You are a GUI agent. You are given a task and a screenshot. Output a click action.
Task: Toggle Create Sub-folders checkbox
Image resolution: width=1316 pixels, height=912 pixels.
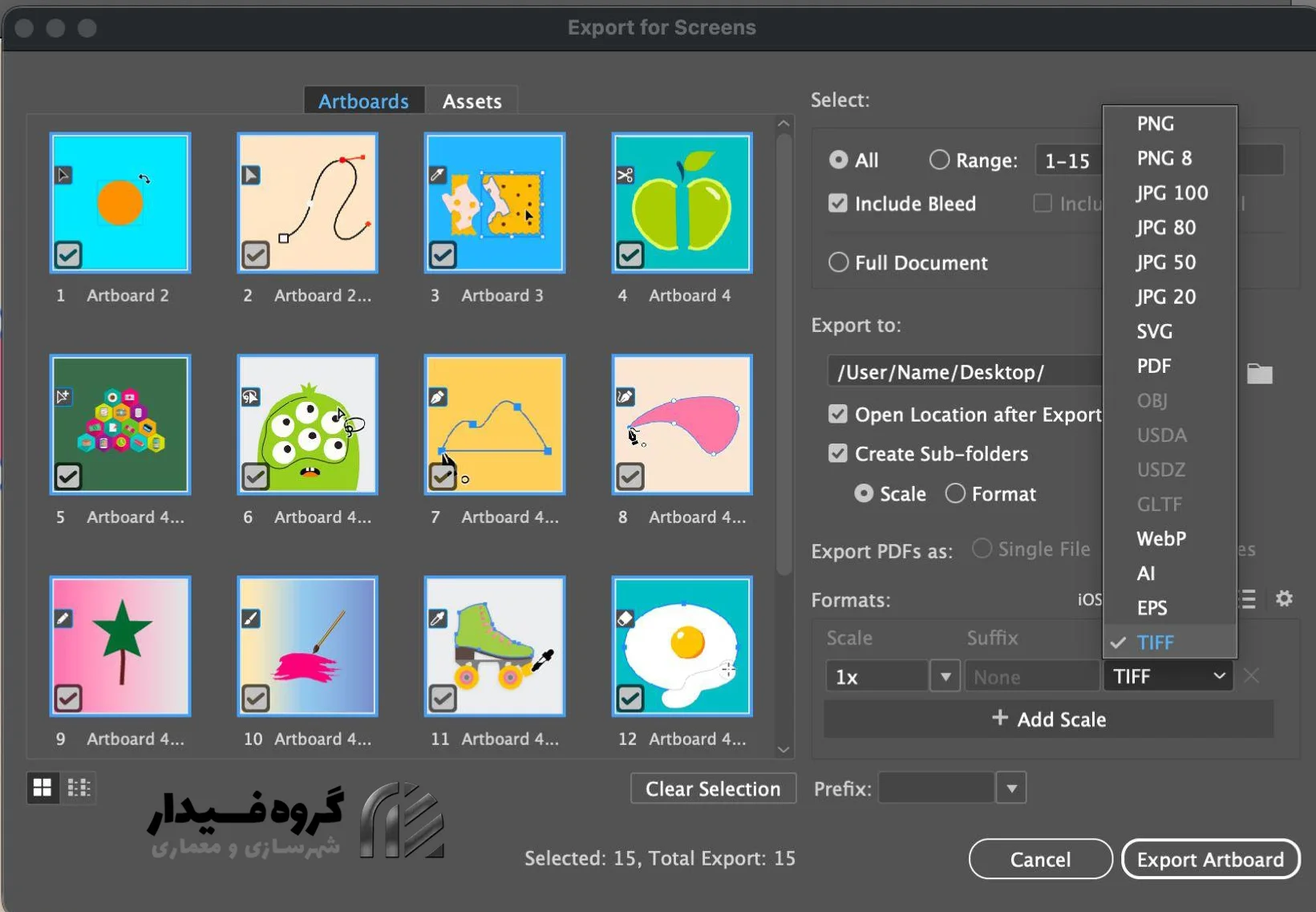pyautogui.click(x=837, y=453)
